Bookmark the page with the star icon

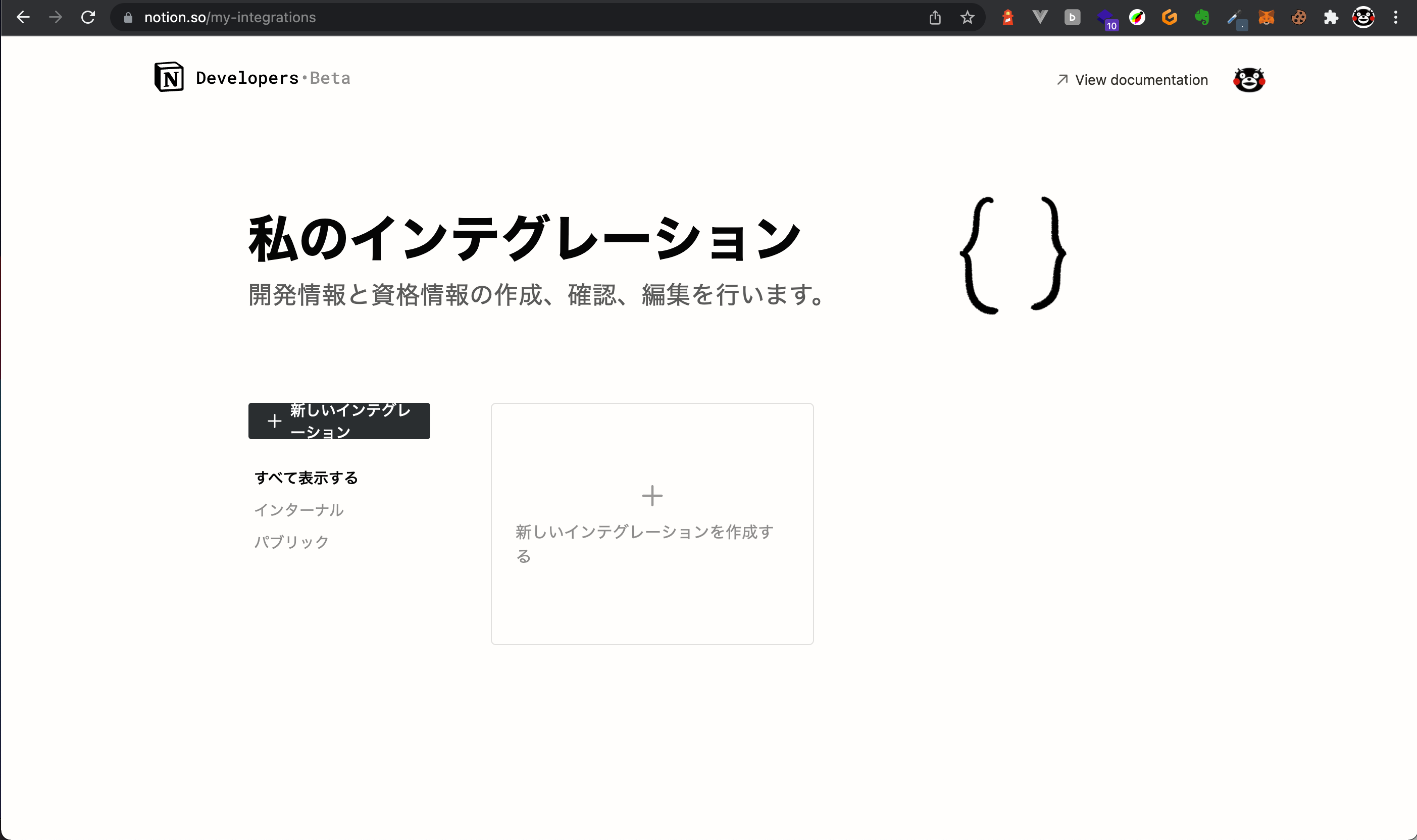pos(968,17)
